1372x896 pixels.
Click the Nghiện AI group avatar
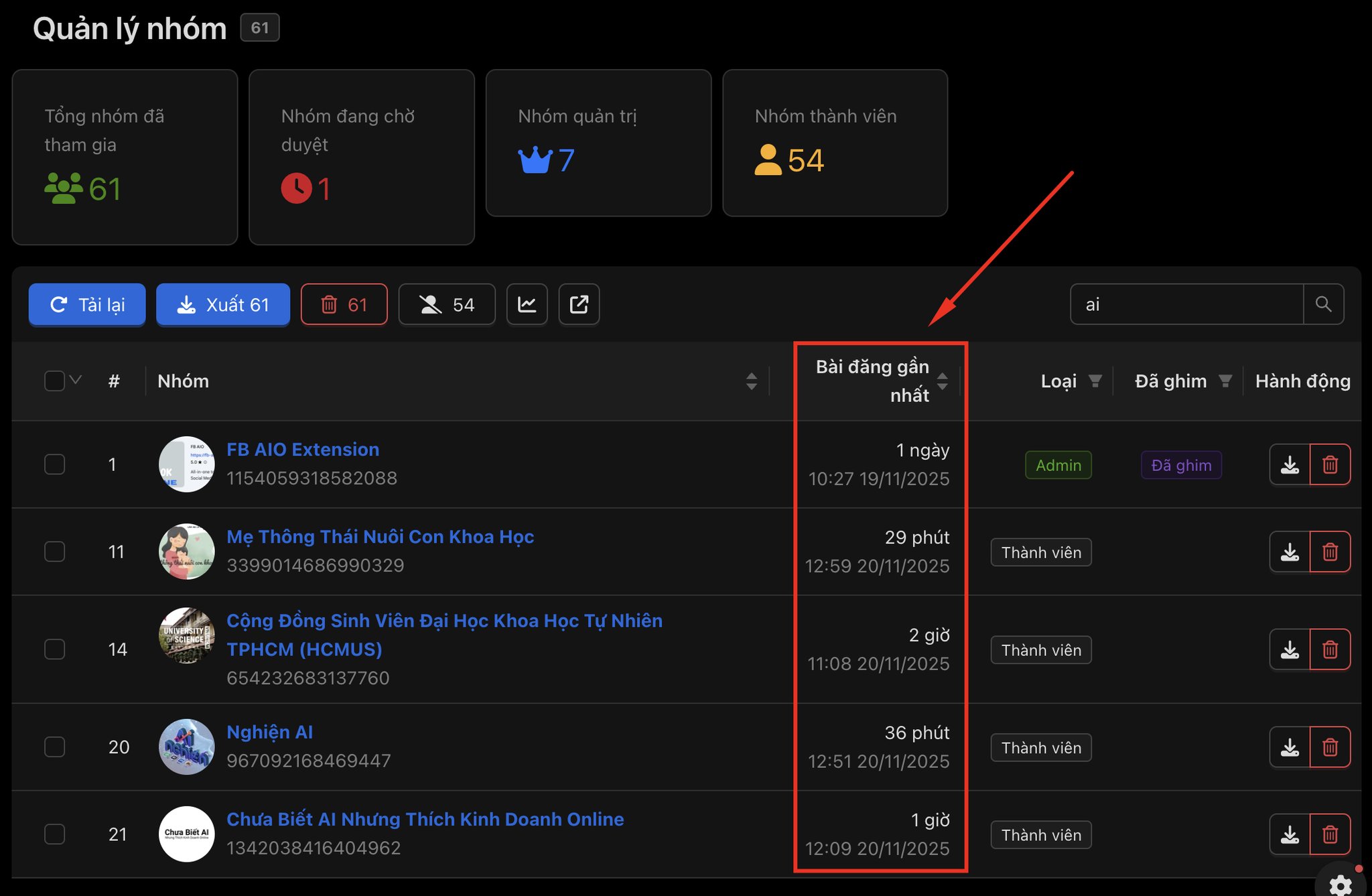(187, 747)
